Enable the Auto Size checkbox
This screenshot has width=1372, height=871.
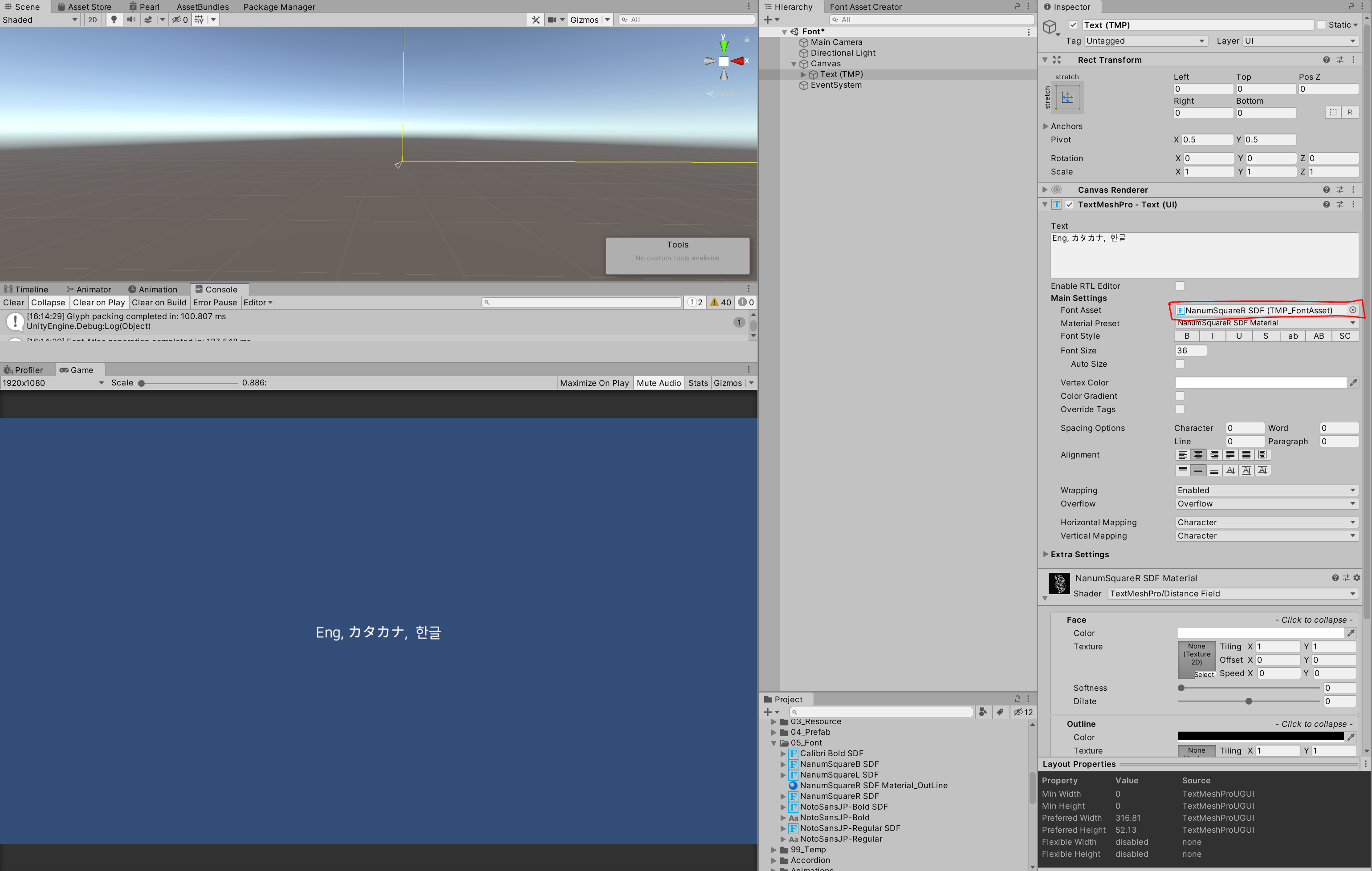1180,364
